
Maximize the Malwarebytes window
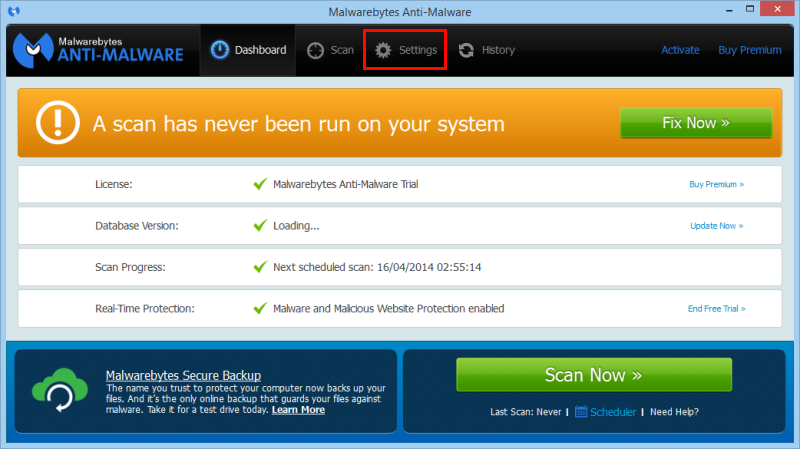[749, 9]
